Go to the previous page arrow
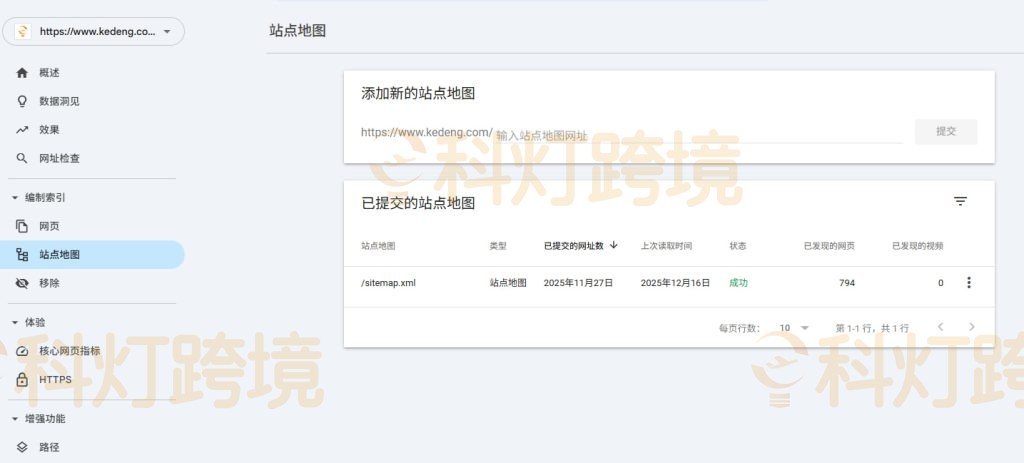 click(x=940, y=327)
